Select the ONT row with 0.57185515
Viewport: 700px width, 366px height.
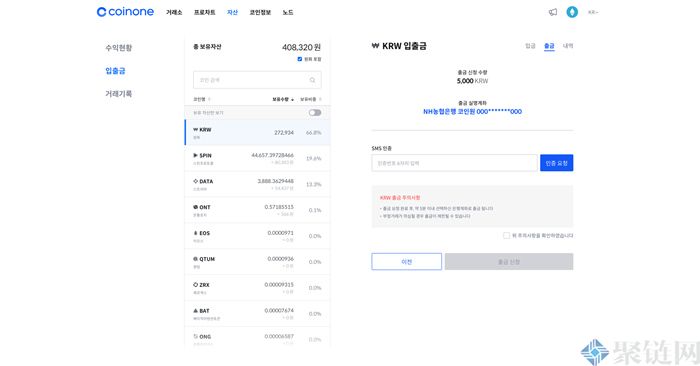click(x=258, y=210)
